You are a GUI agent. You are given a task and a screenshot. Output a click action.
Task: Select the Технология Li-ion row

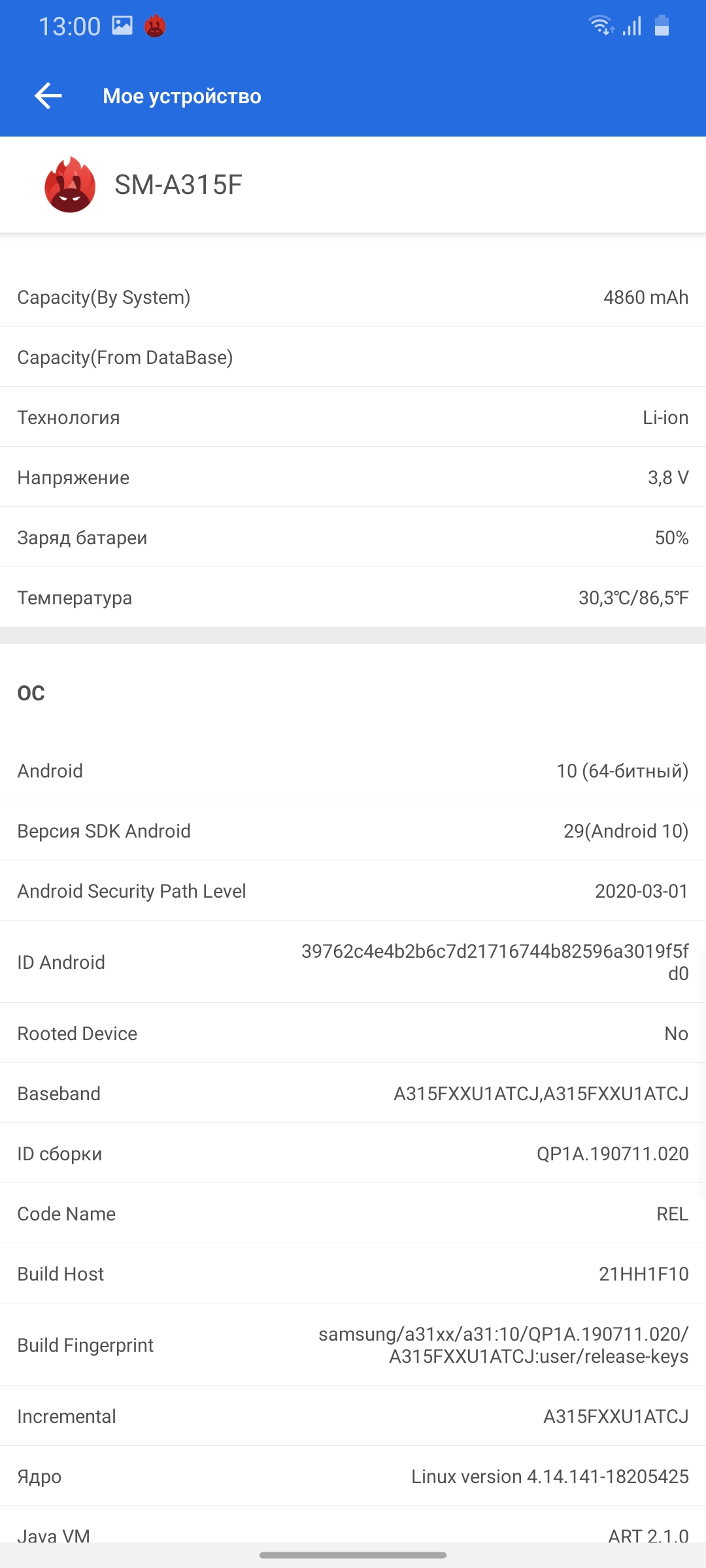click(x=353, y=417)
